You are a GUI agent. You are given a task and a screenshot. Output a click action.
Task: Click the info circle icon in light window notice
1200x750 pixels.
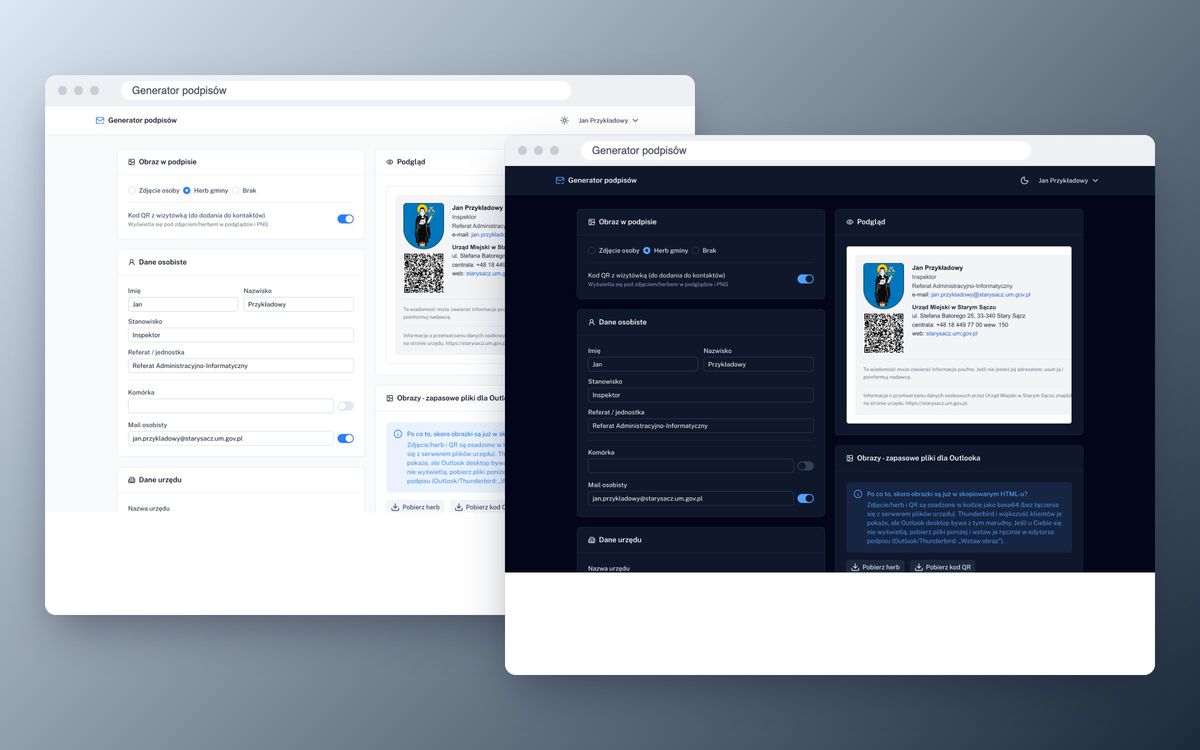[397, 434]
